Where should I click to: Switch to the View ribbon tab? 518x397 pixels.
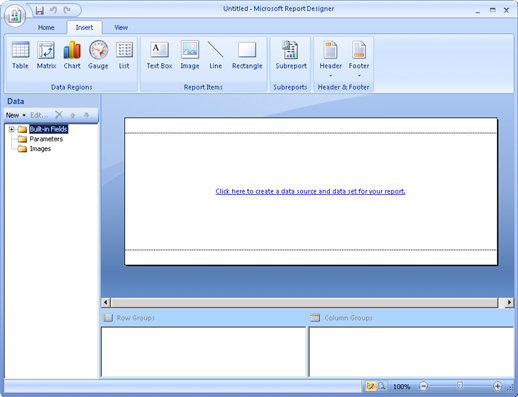(x=121, y=27)
